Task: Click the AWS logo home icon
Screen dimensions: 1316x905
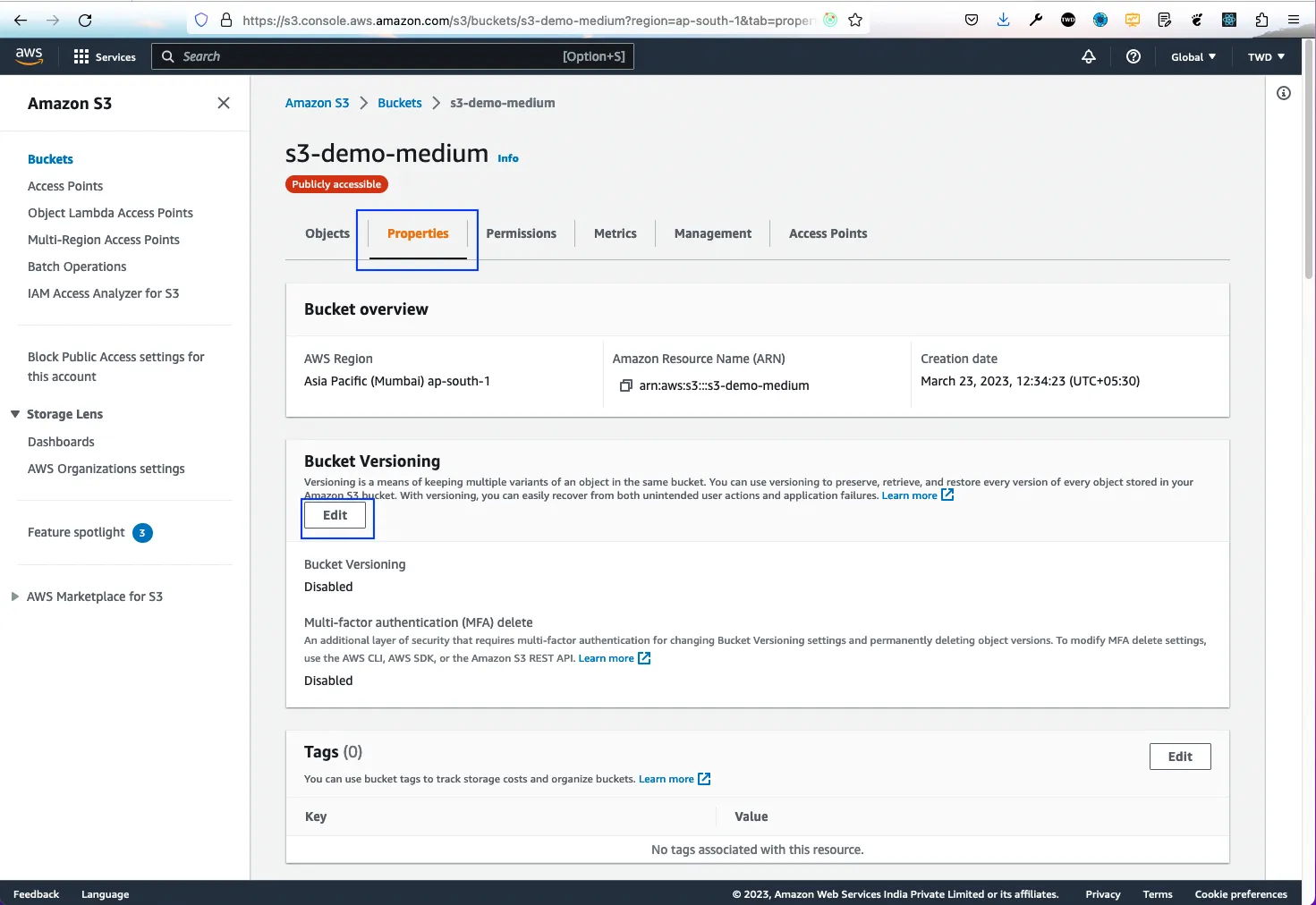Action: [29, 55]
